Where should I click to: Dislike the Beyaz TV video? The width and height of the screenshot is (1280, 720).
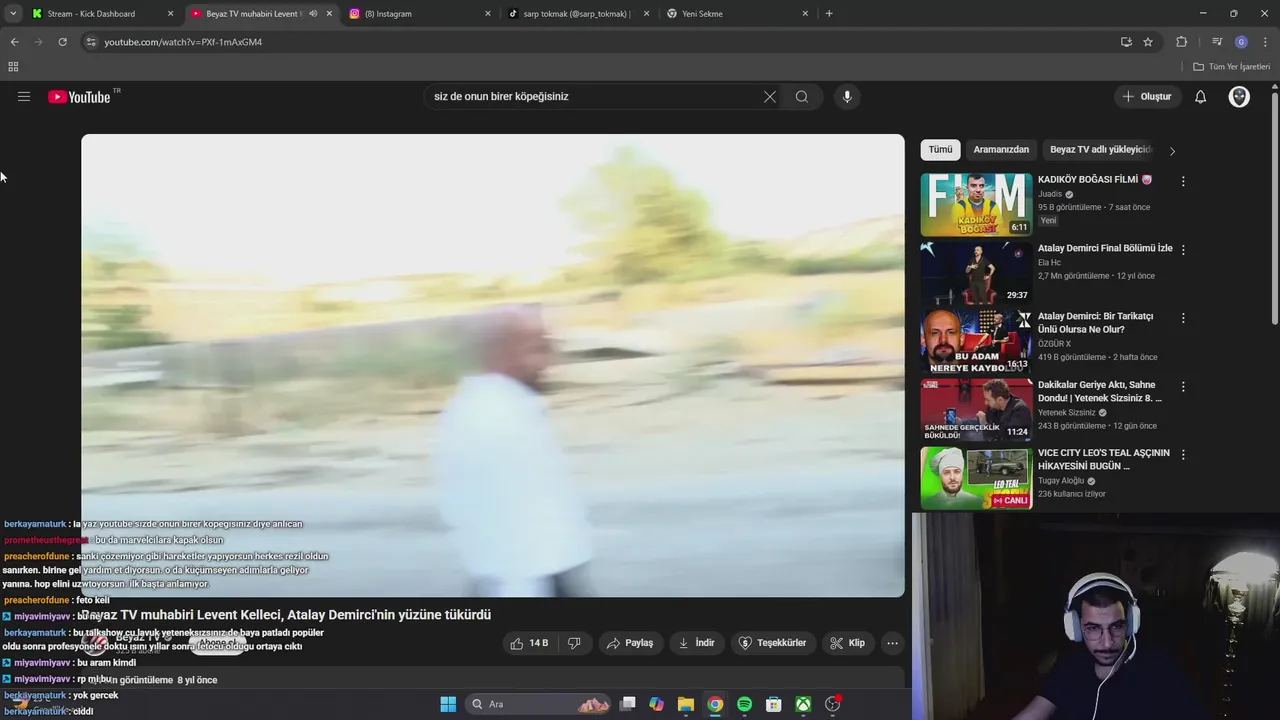click(x=574, y=643)
